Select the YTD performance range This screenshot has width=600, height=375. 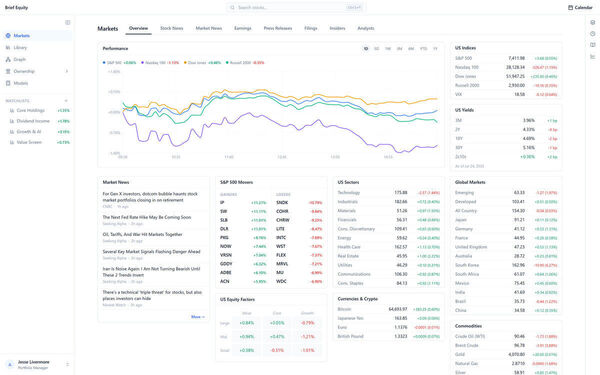click(423, 49)
